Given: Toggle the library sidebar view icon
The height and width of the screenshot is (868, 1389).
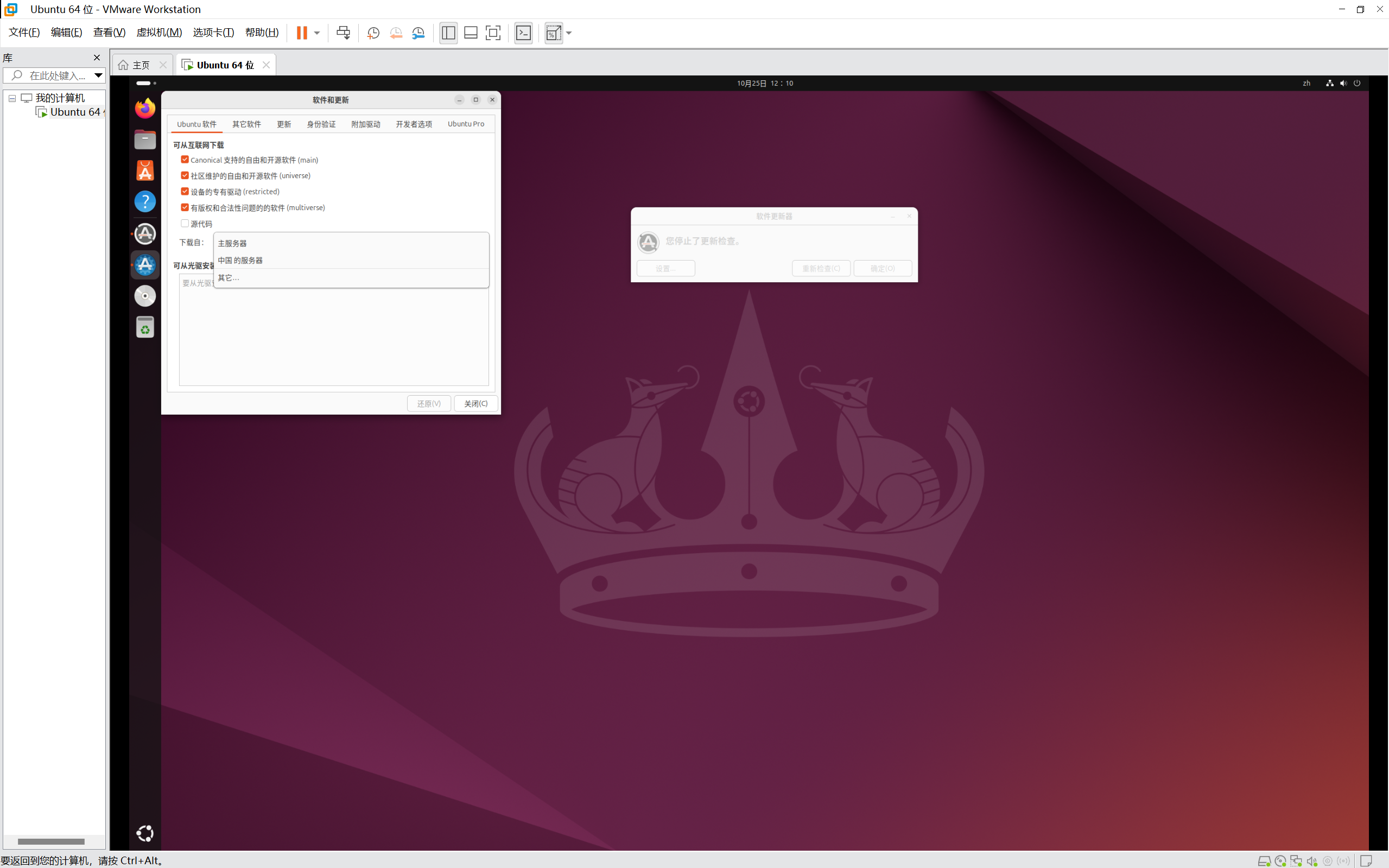Looking at the screenshot, I should tap(448, 33).
